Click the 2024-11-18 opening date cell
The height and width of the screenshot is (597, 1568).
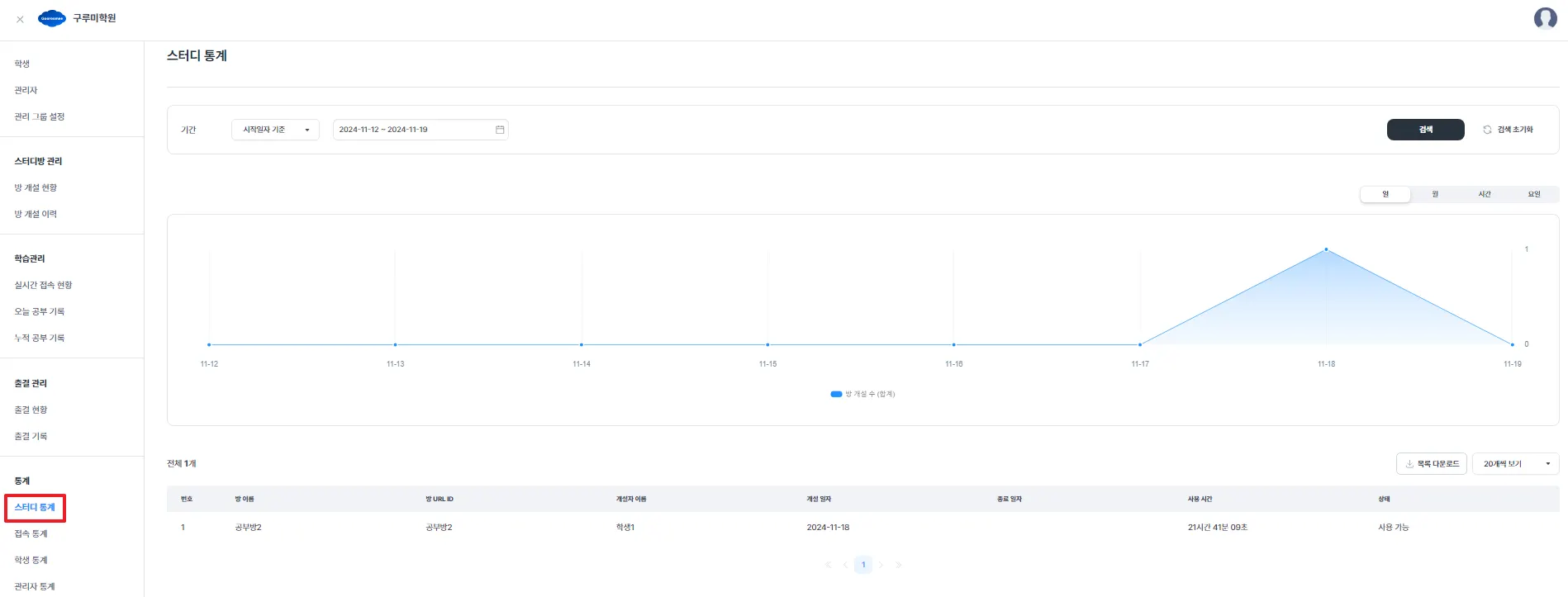click(828, 527)
